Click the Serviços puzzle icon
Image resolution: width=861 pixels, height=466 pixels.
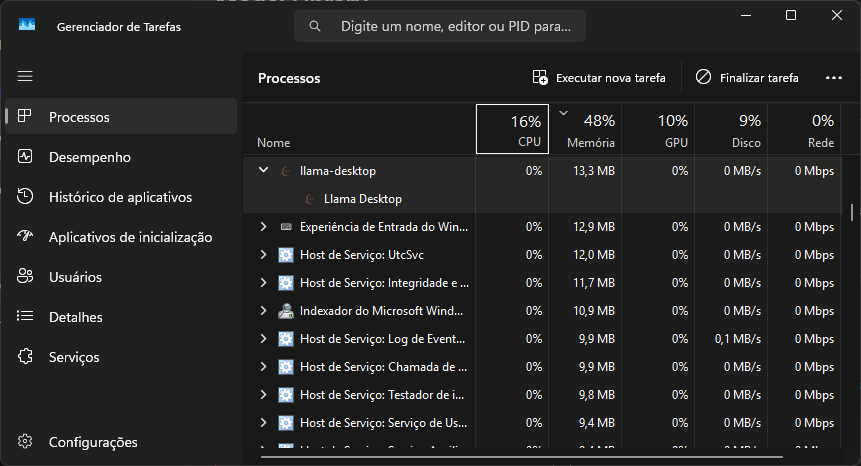25,356
